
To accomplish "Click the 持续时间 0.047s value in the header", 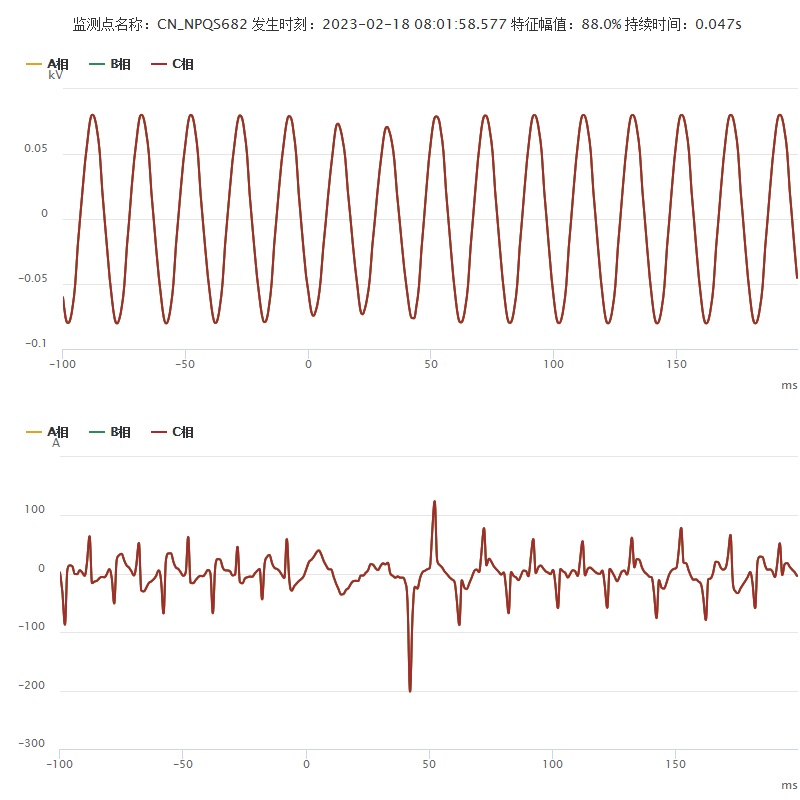I will 719,23.
